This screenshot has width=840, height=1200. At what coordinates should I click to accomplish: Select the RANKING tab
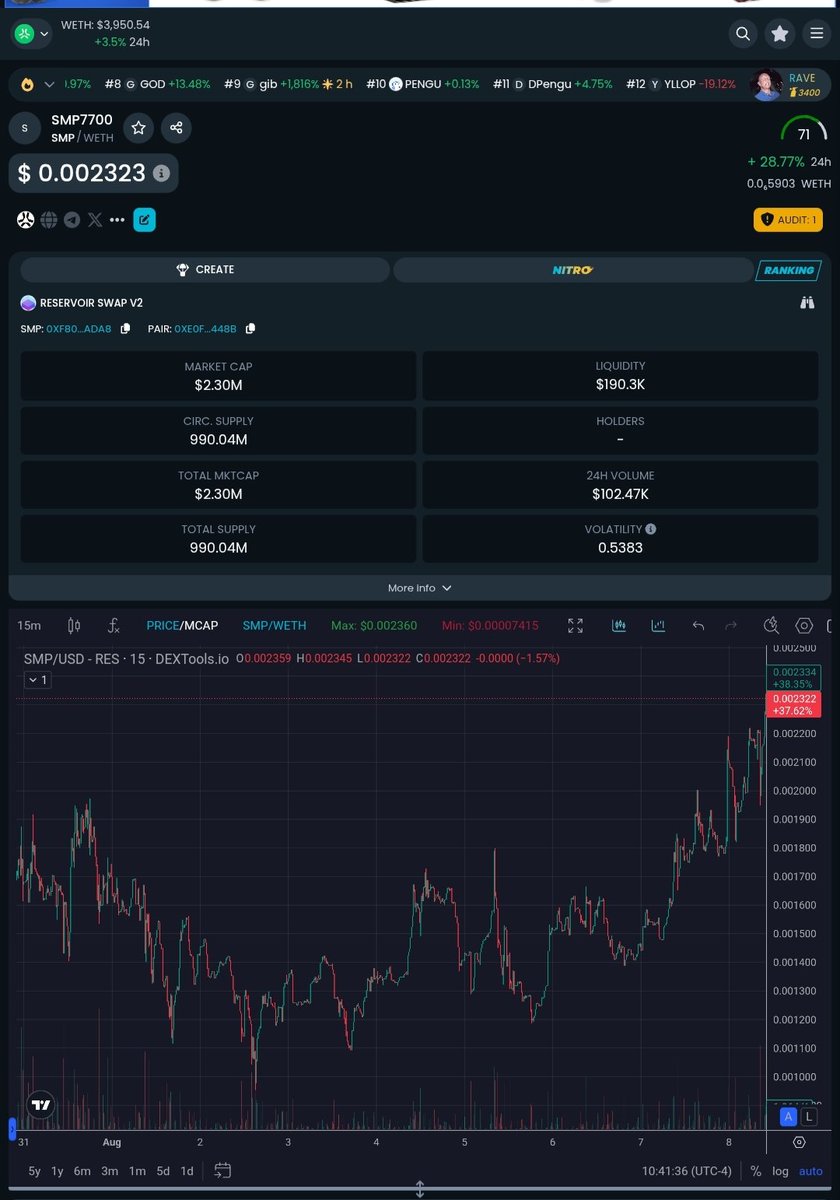pyautogui.click(x=788, y=270)
